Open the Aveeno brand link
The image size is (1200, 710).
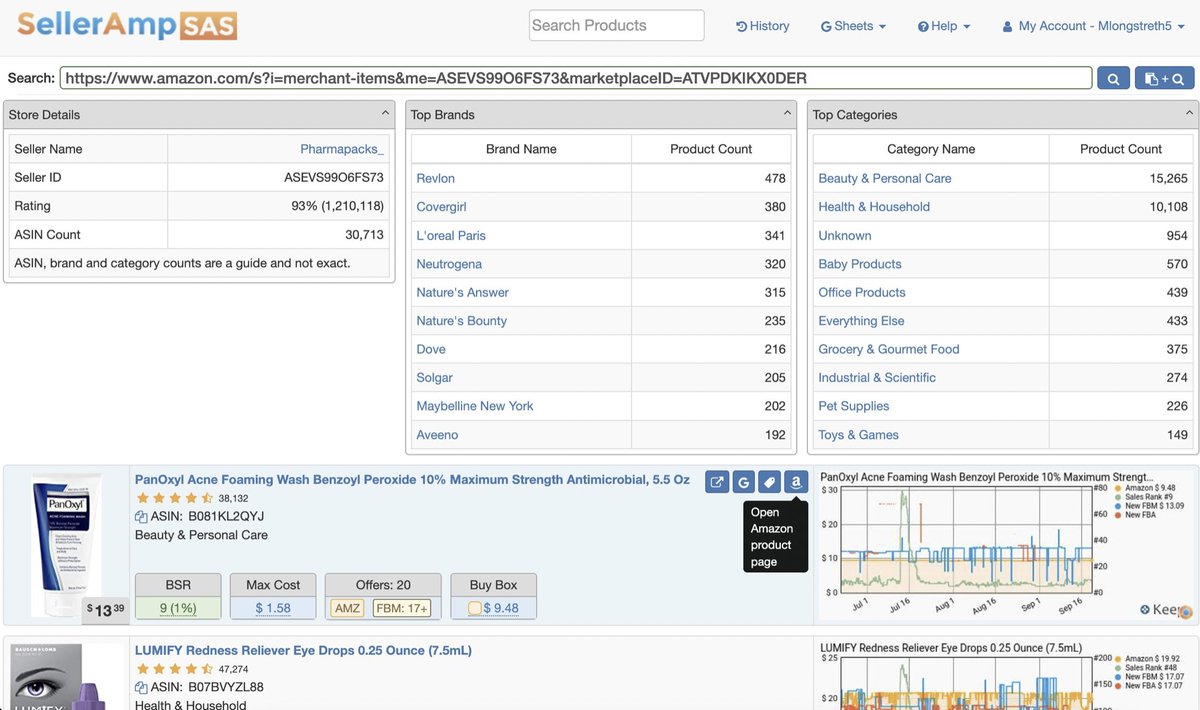point(437,435)
